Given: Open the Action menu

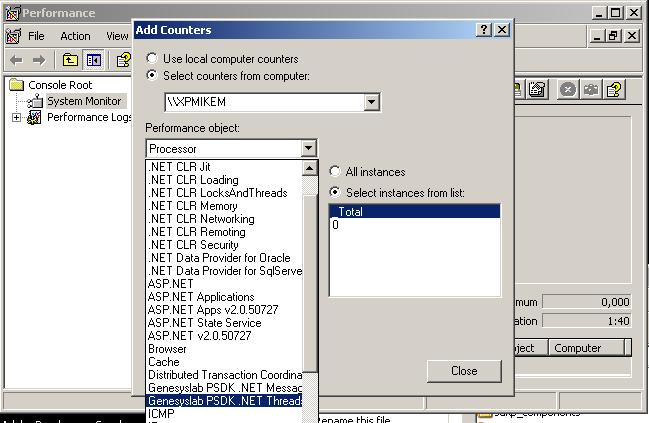Looking at the screenshot, I should 75,36.
